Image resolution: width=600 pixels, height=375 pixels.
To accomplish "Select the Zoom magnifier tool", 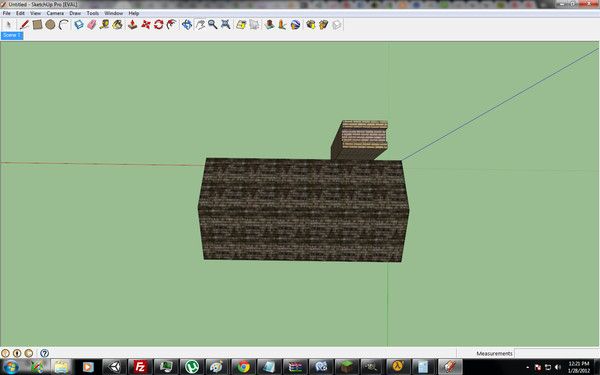I will pyautogui.click(x=213, y=25).
